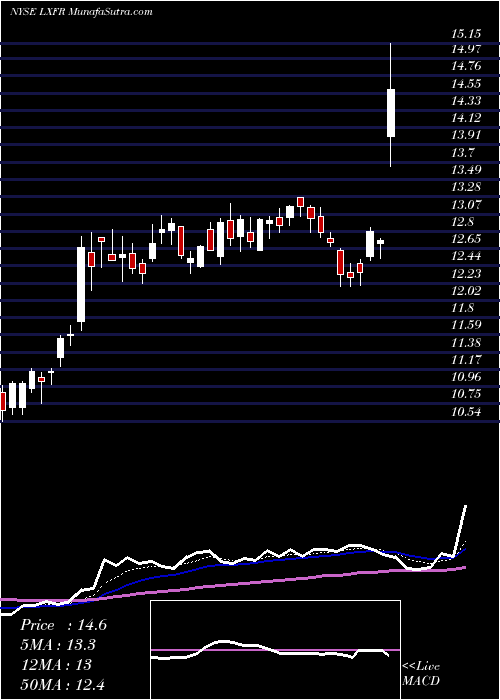500x700 pixels.
Task: Click the 13.28 price axis label
Action: click(466, 187)
